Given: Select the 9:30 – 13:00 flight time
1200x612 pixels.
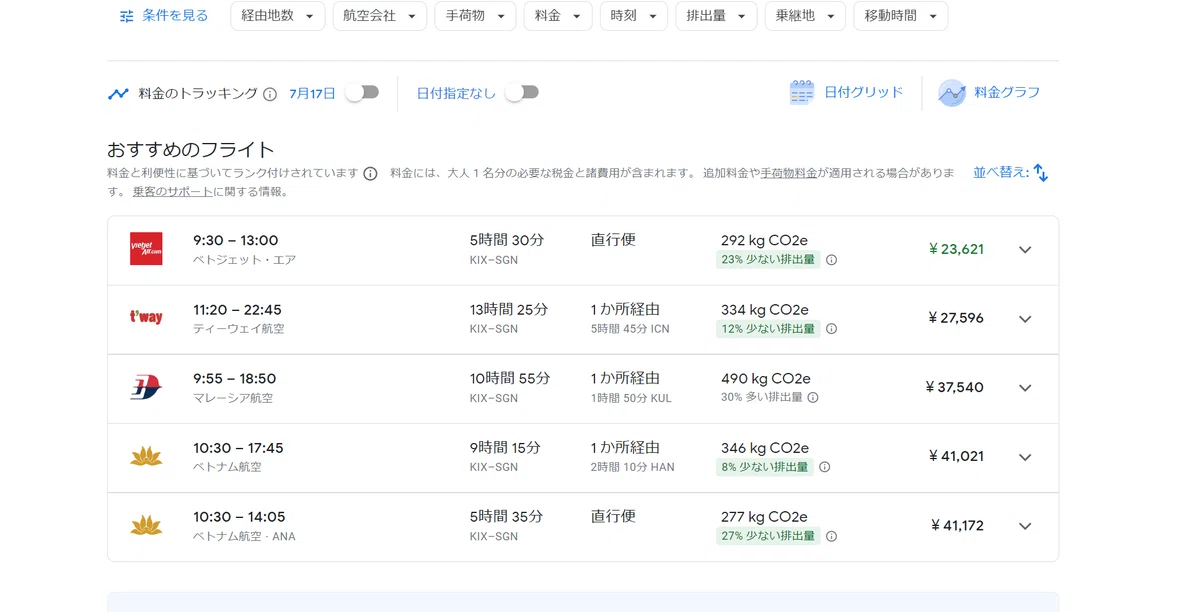Looking at the screenshot, I should pos(236,240).
